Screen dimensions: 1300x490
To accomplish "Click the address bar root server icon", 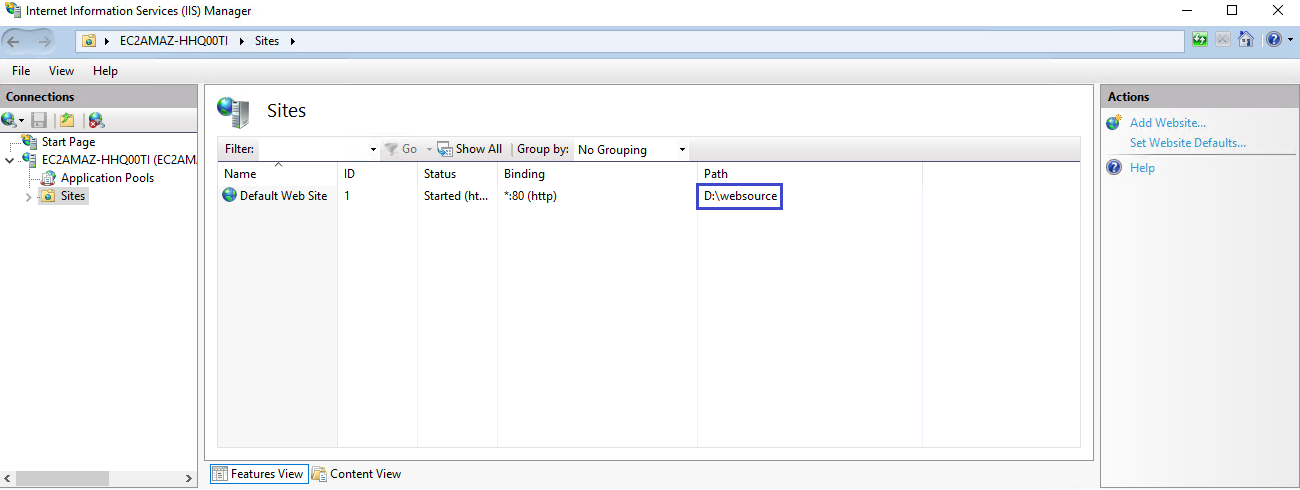I will [x=90, y=41].
